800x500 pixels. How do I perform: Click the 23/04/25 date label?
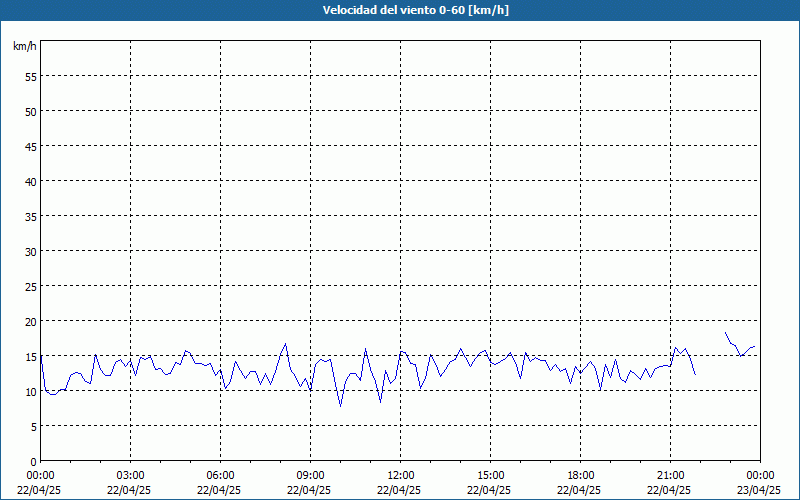pos(759,490)
